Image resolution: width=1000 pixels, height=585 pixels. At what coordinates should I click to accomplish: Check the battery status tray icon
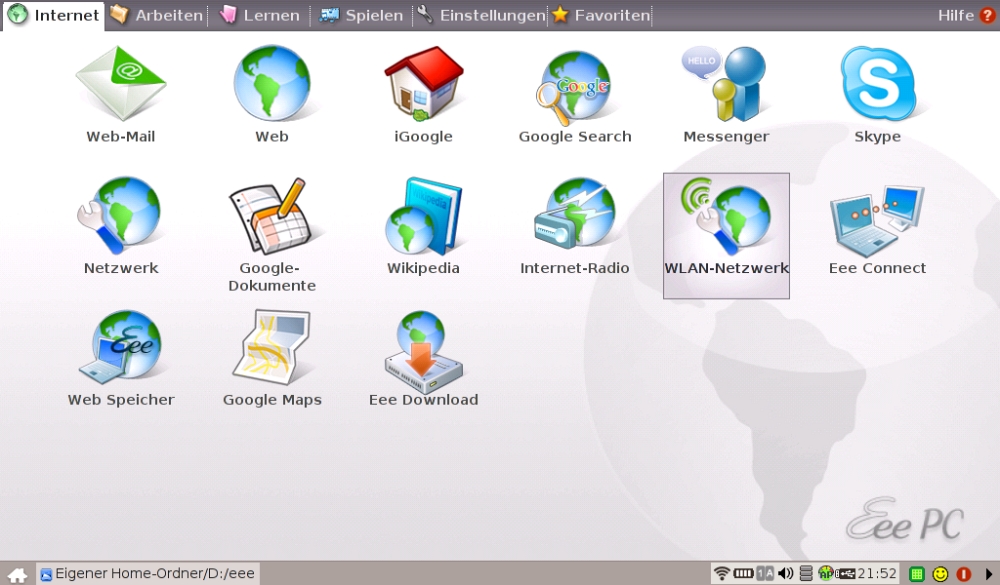click(744, 574)
